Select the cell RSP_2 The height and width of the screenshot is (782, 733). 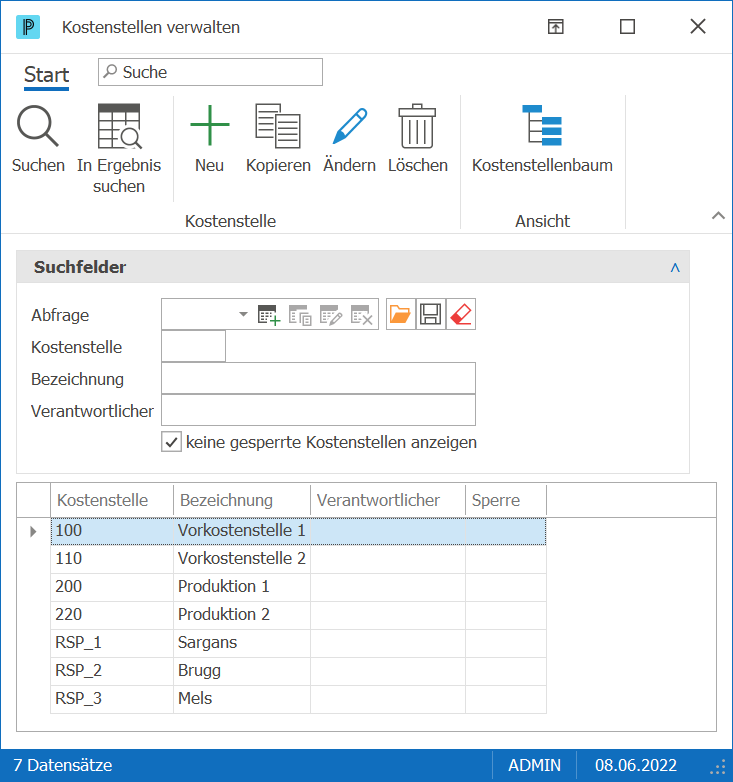click(x=112, y=670)
